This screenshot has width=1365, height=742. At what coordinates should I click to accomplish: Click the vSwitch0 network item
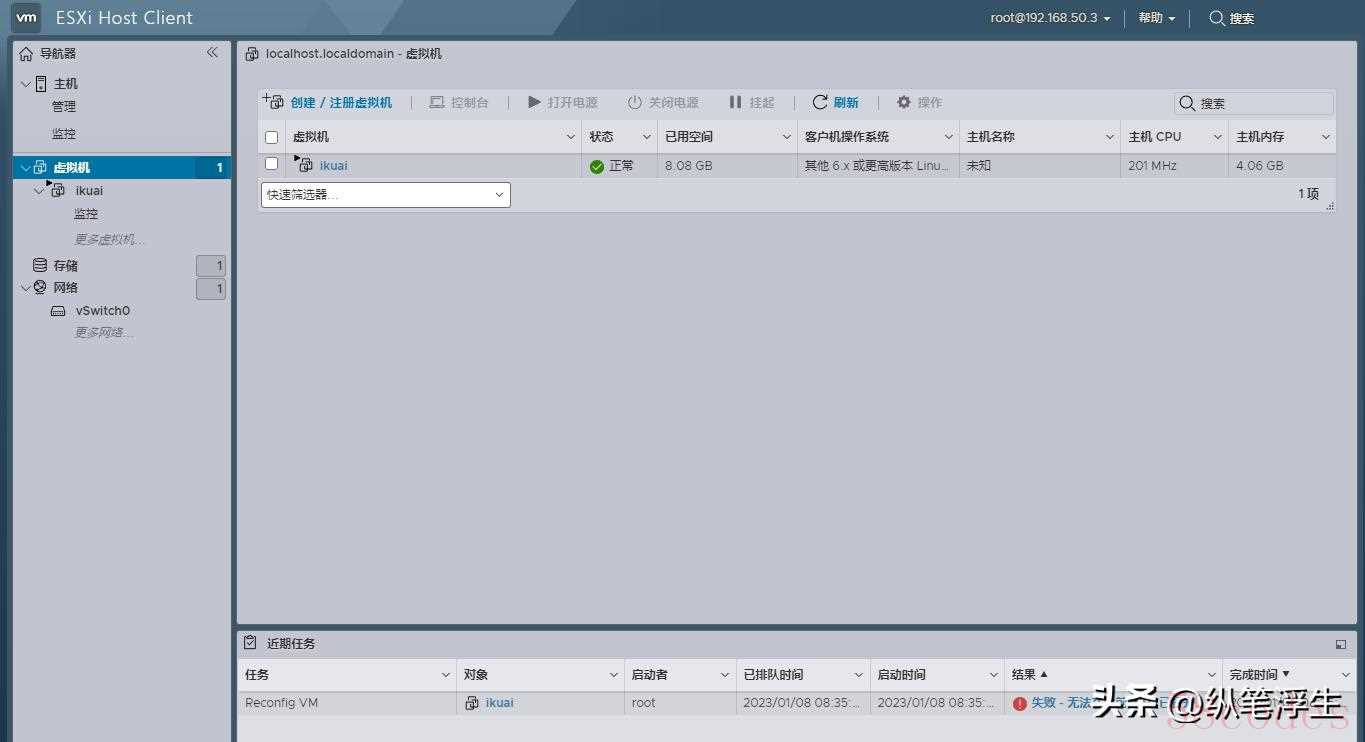tap(102, 311)
